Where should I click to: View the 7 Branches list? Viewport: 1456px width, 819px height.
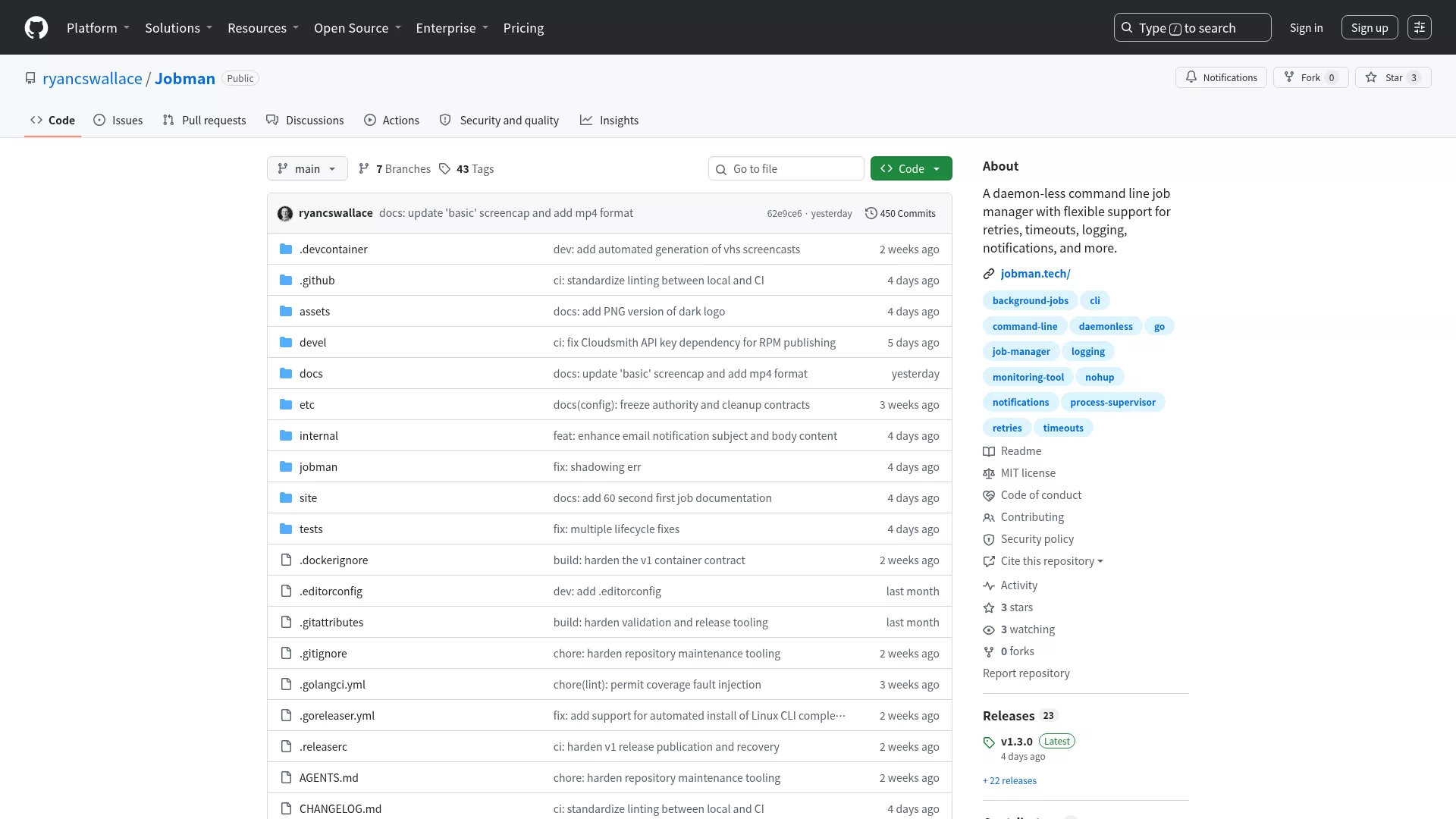click(394, 169)
